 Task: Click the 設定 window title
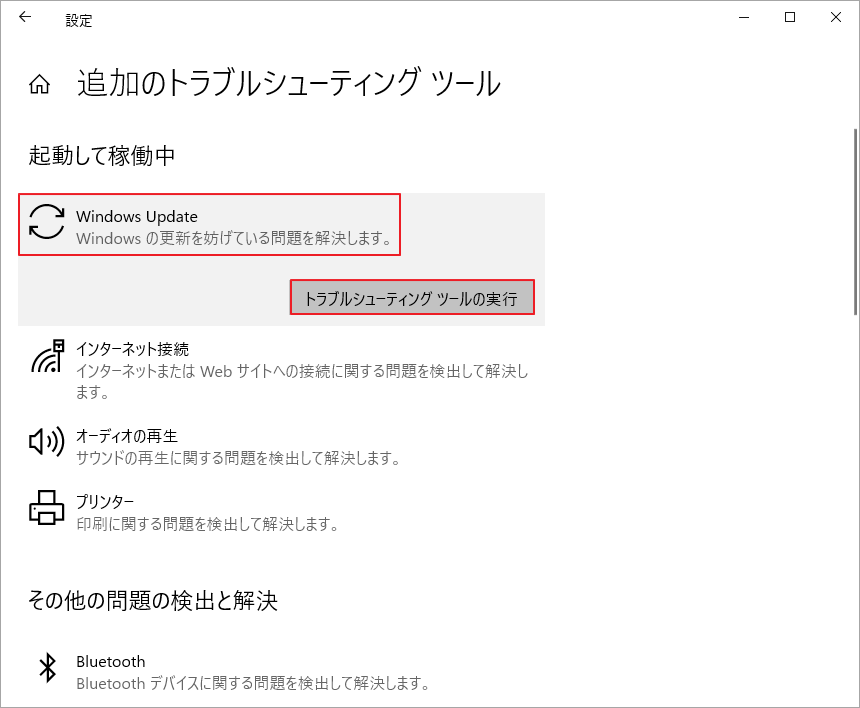(x=79, y=21)
